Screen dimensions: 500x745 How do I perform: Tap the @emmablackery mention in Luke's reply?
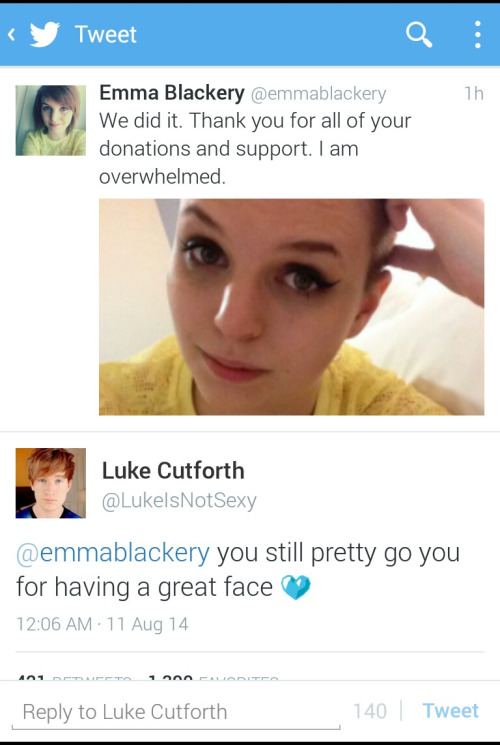(113, 552)
